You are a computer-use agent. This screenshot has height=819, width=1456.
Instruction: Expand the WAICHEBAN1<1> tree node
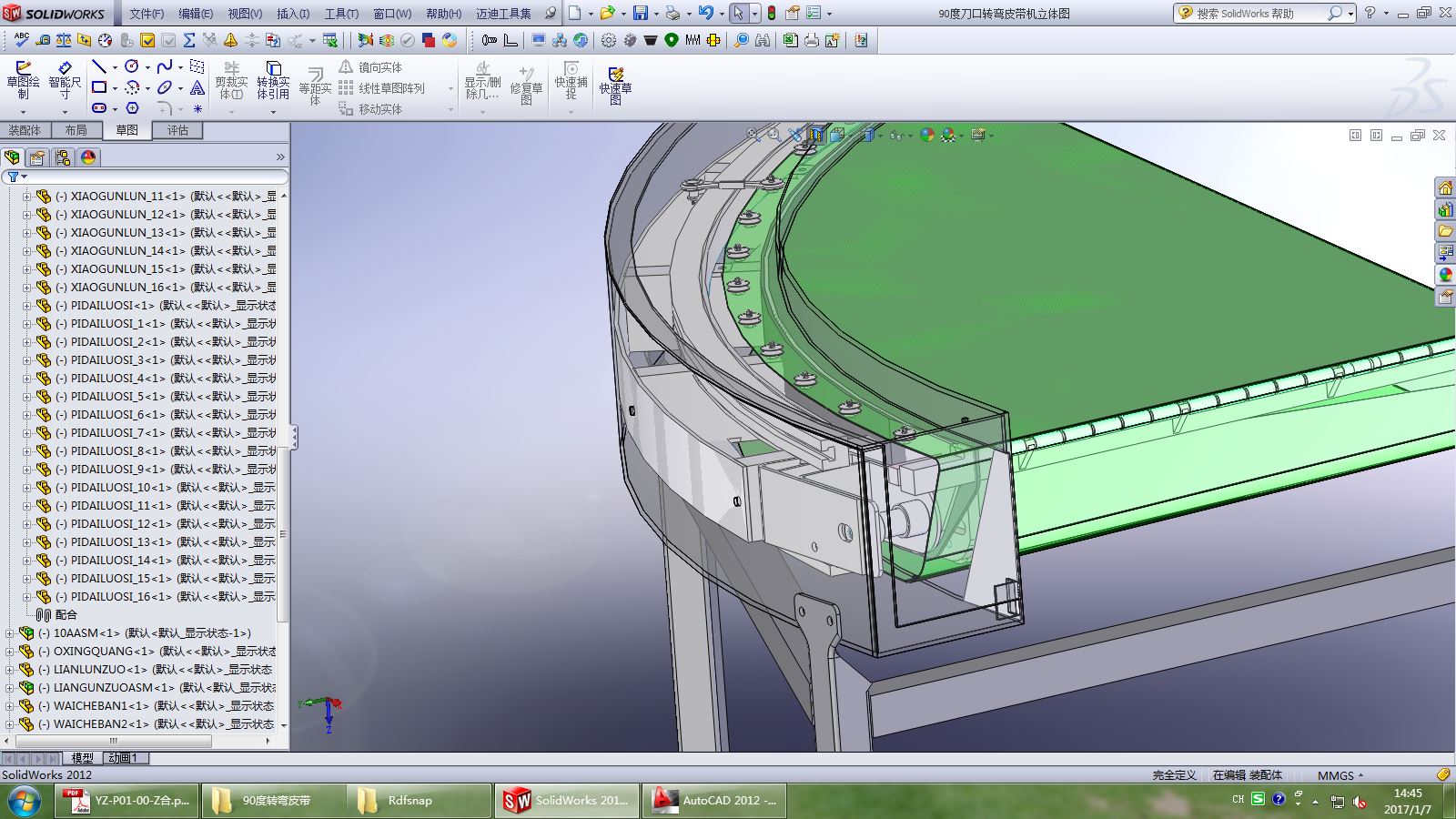pos(9,705)
